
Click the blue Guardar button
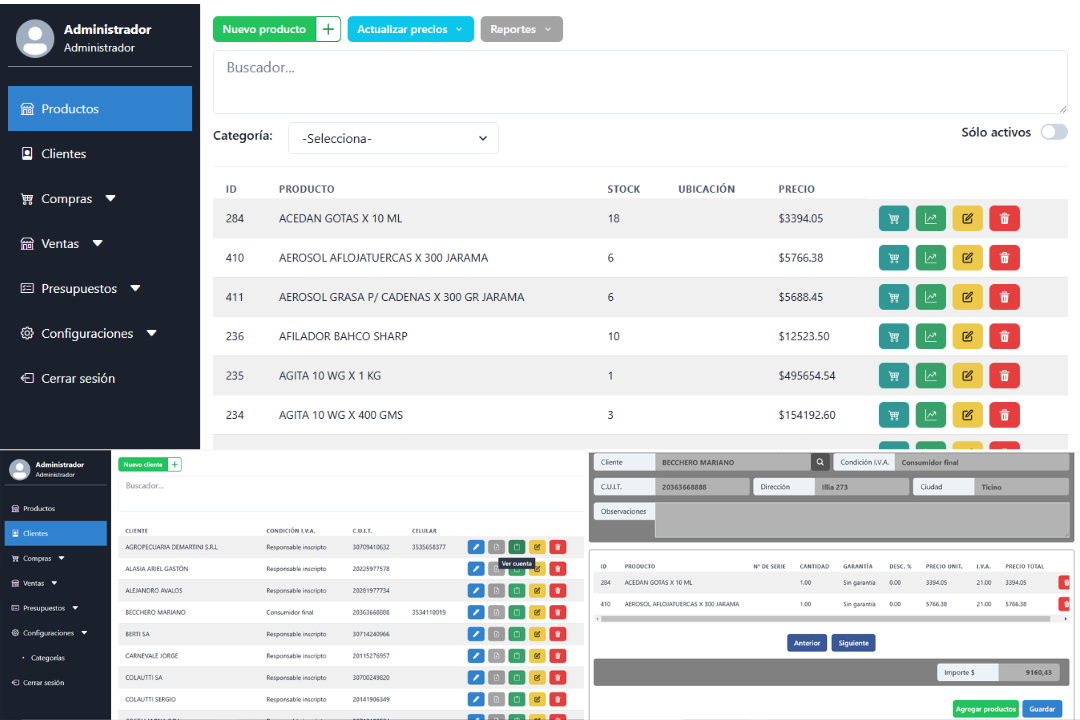pyautogui.click(x=1041, y=709)
